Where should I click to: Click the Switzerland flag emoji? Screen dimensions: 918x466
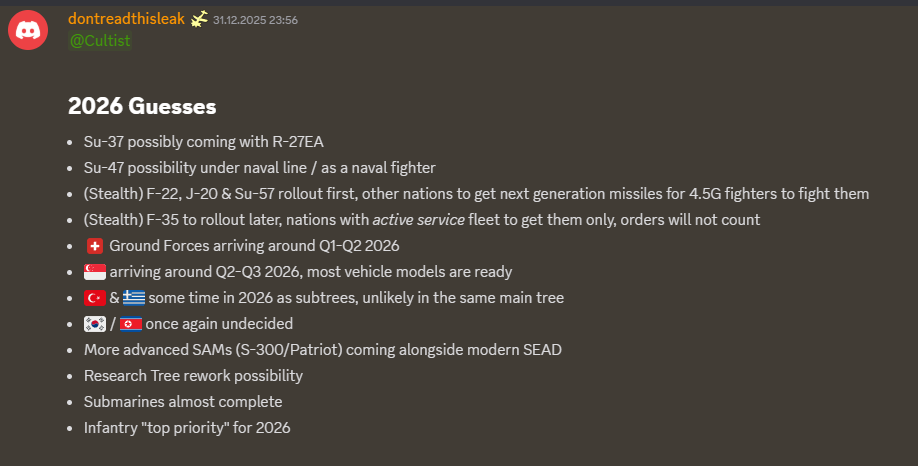[95, 246]
